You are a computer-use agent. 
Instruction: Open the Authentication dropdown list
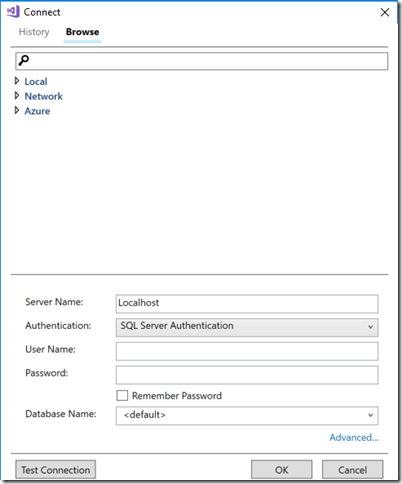tap(247, 327)
